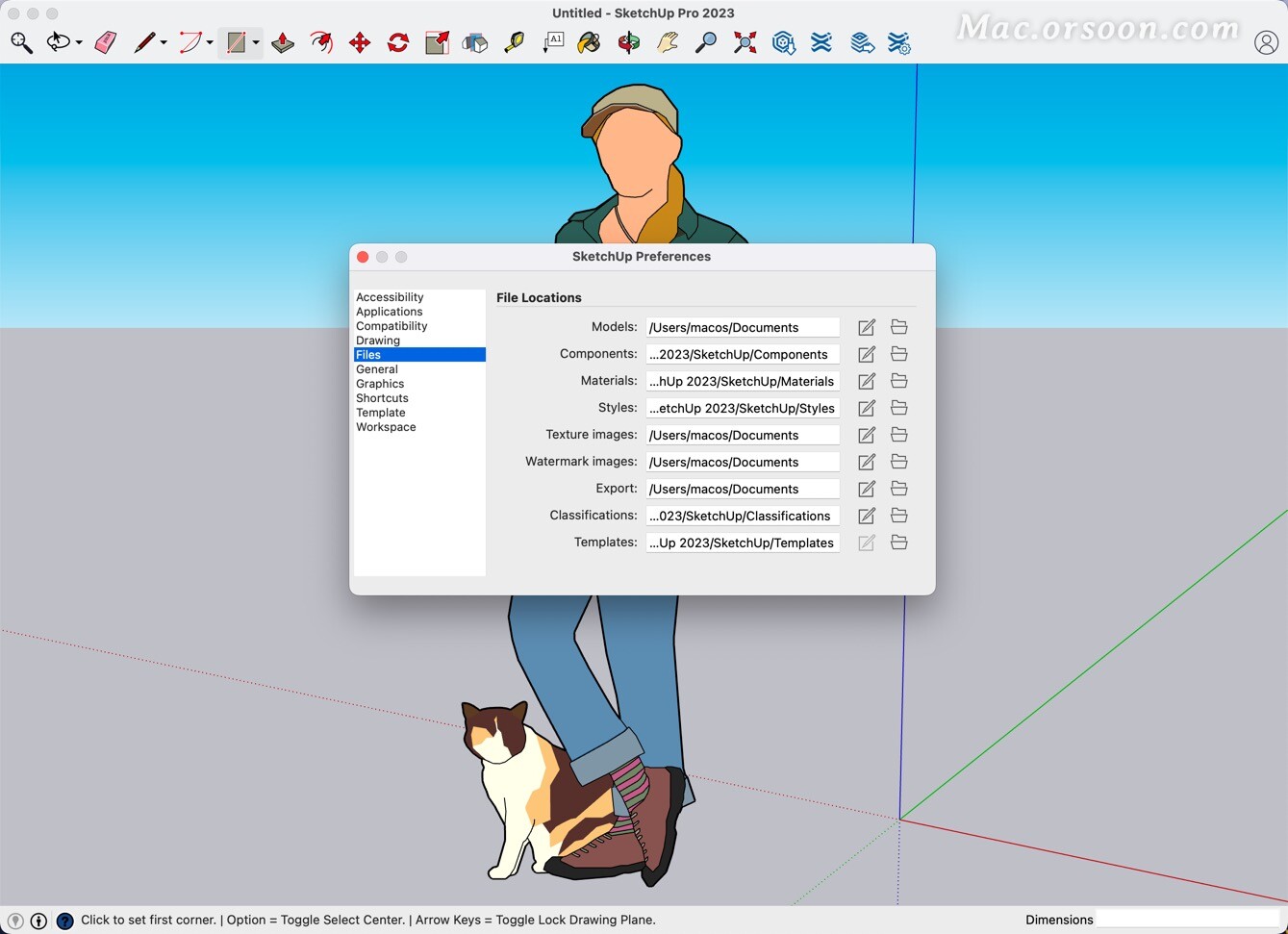Select the Paint Bucket tool
Image resolution: width=1288 pixels, height=934 pixels.
point(589,42)
